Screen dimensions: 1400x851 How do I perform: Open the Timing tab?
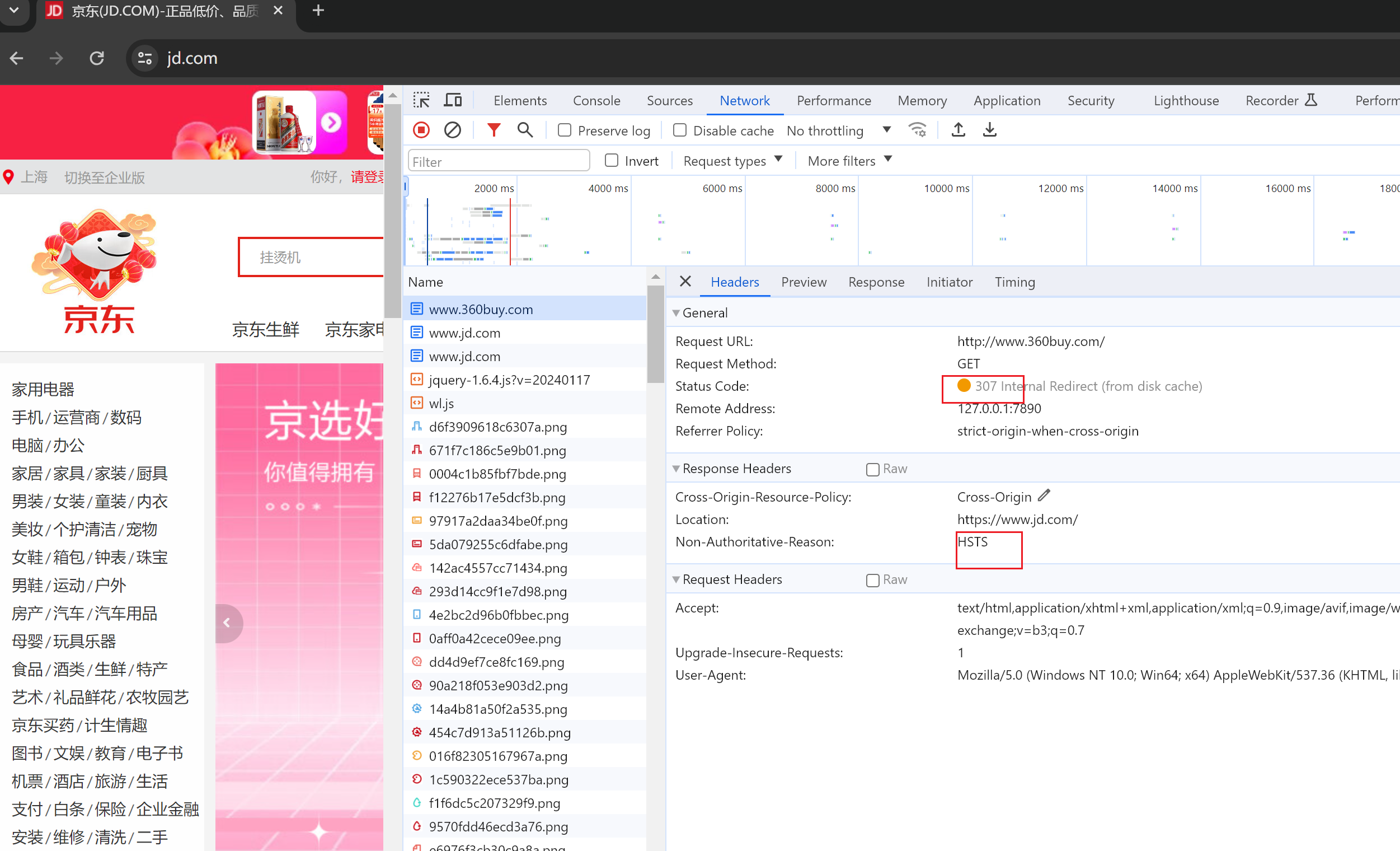(x=1014, y=282)
